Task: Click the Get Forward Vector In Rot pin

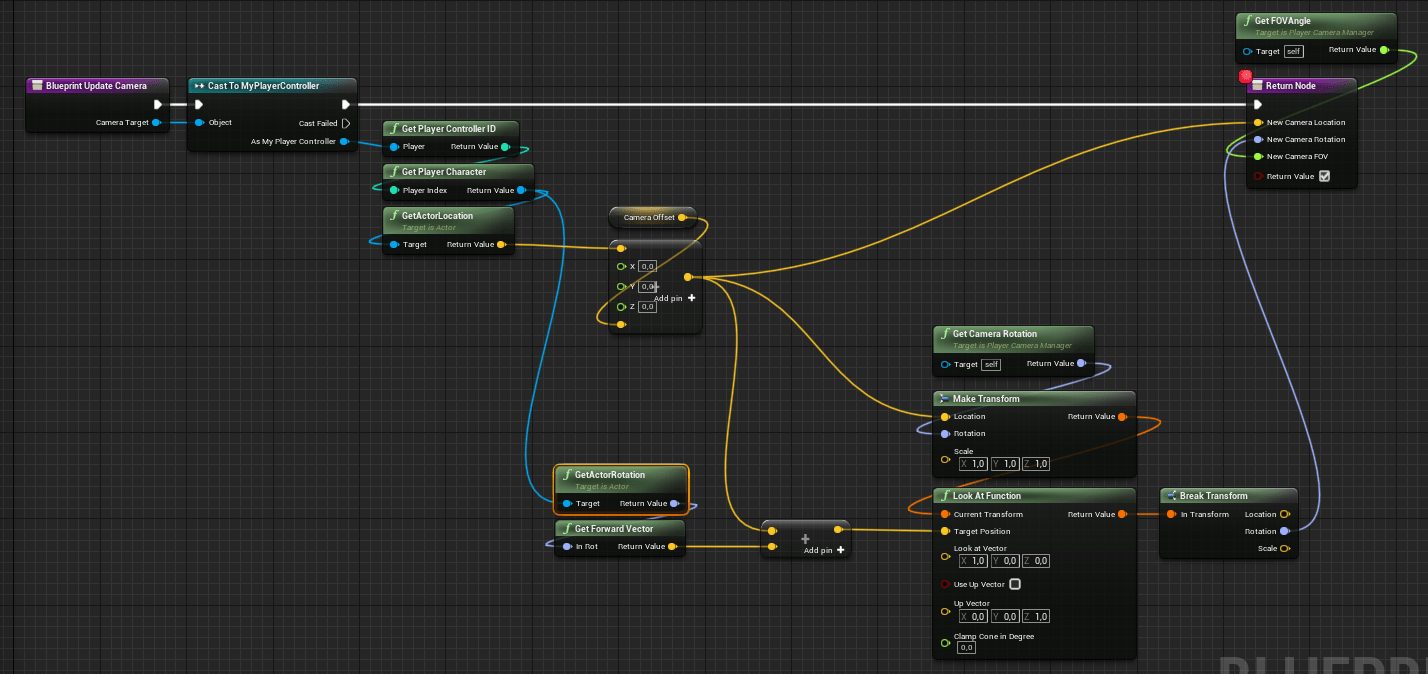Action: 566,547
